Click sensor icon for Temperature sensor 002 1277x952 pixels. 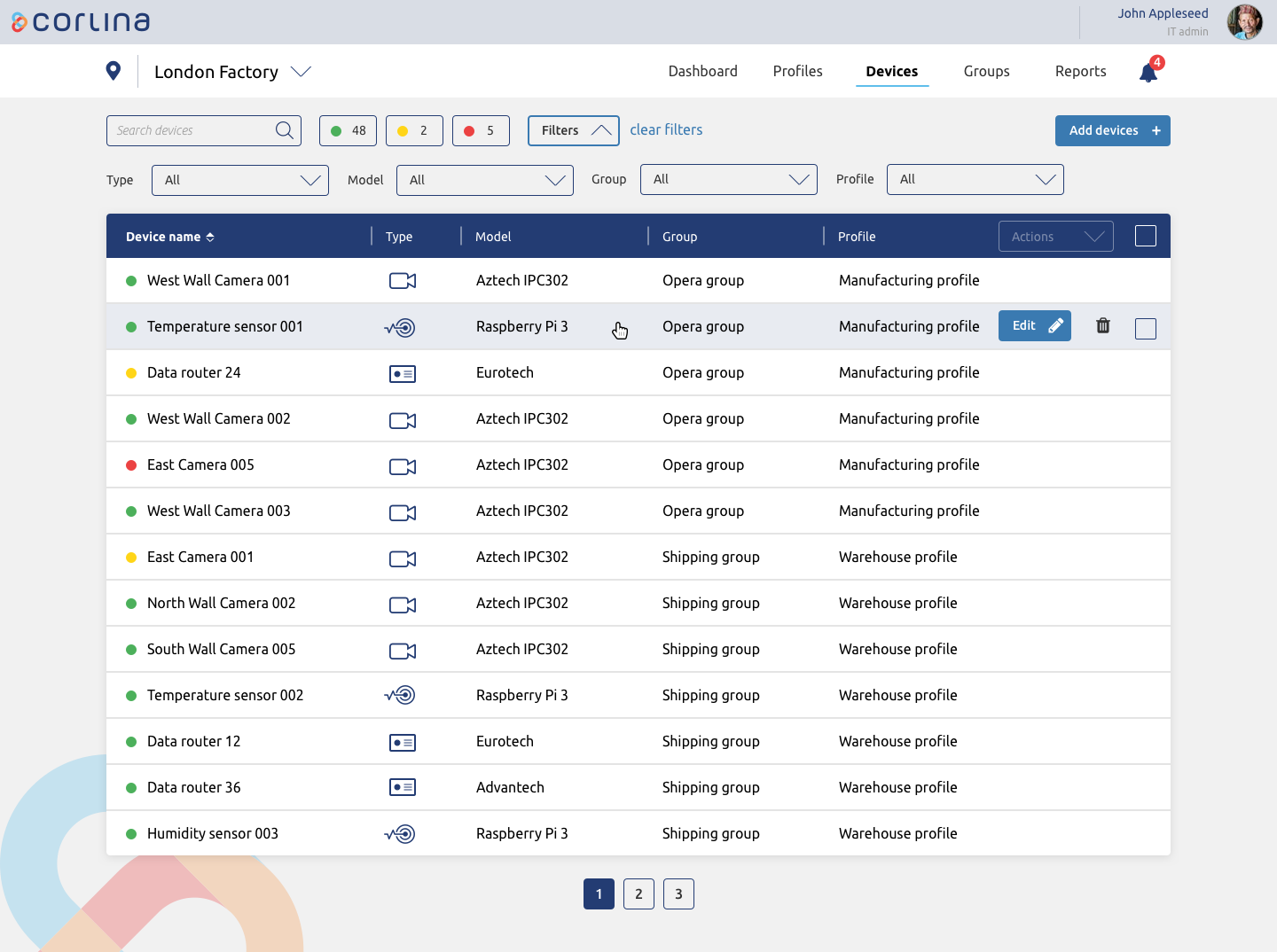400,695
